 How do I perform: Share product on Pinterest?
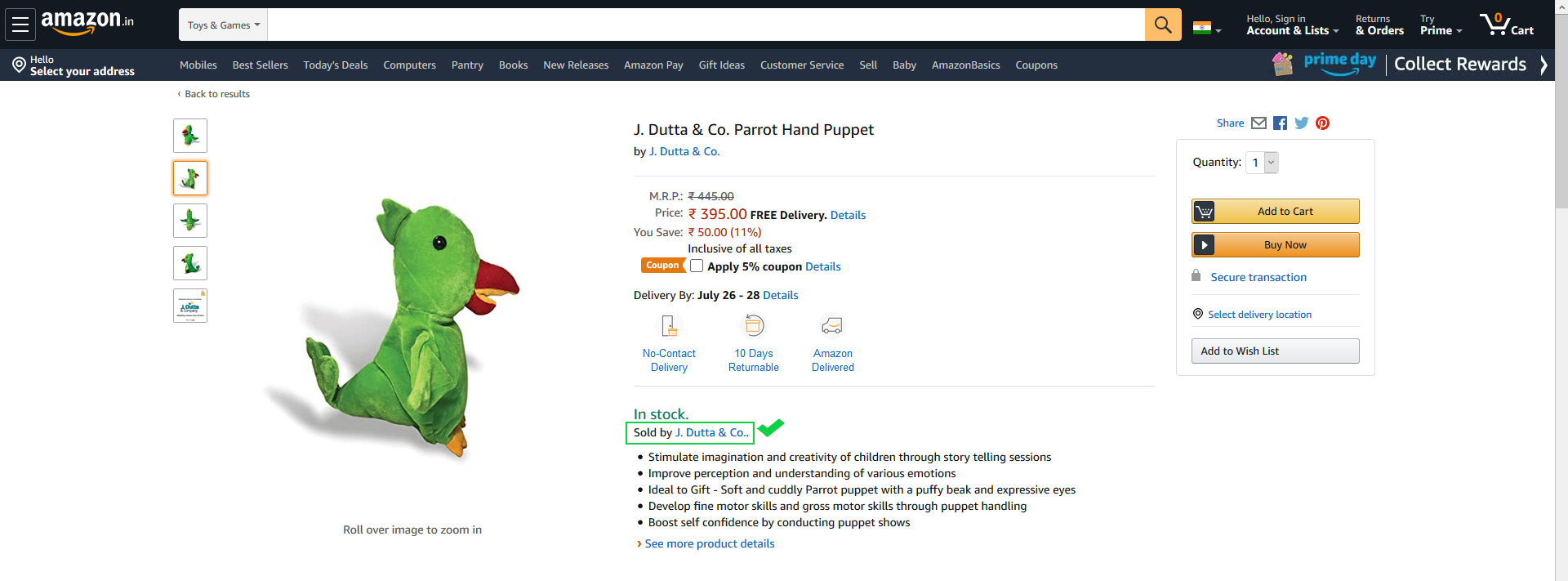1322,123
